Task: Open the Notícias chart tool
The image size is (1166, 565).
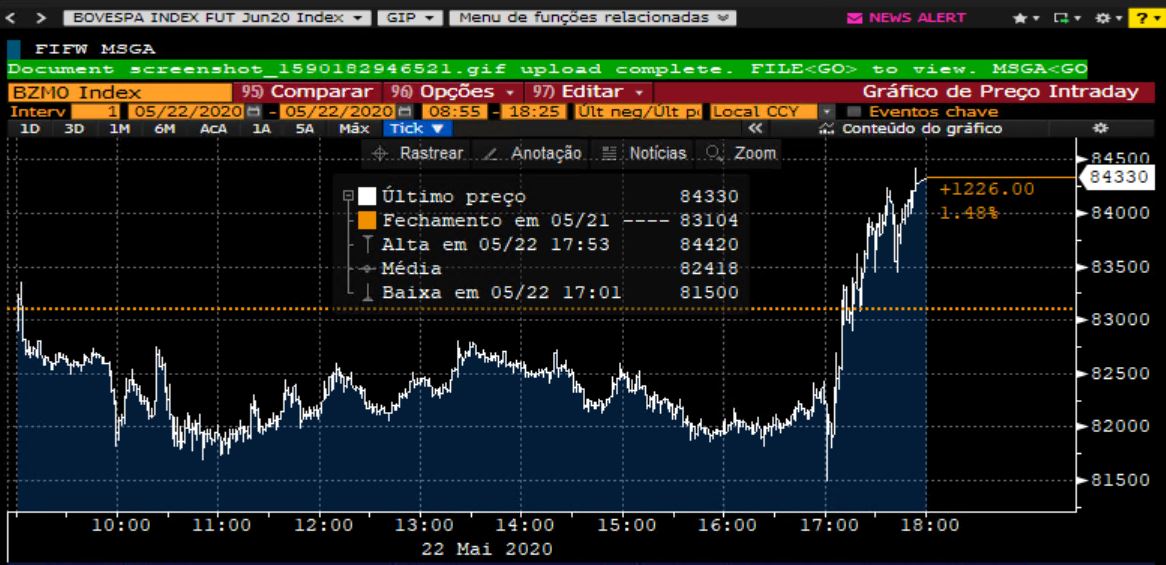Action: (645, 153)
